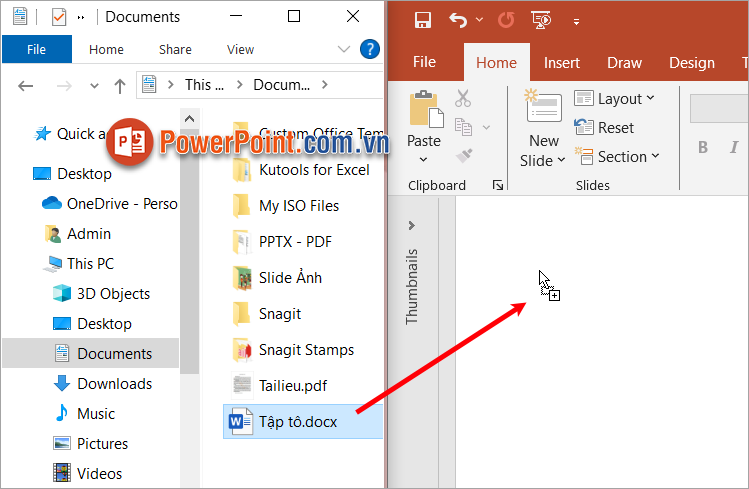Open the Copy dropdown arrow
This screenshot has height=489, width=749.
pyautogui.click(x=486, y=128)
